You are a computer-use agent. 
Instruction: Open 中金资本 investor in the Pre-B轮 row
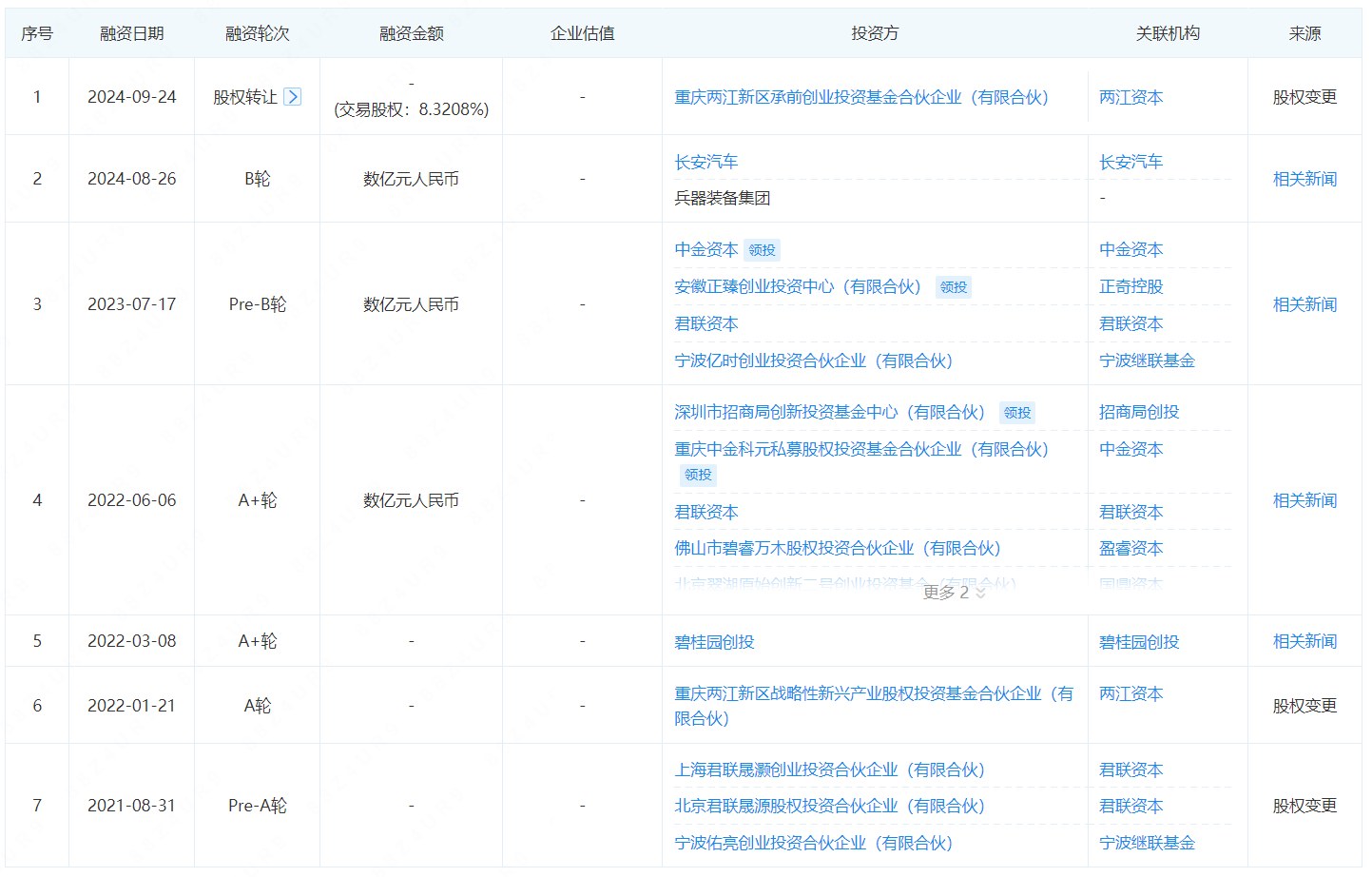tap(705, 249)
